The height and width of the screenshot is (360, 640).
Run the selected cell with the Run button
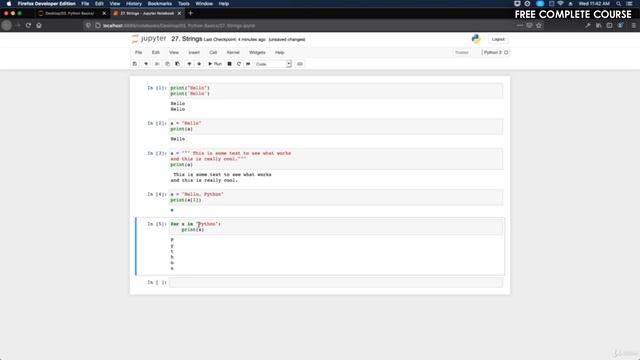[x=215, y=64]
